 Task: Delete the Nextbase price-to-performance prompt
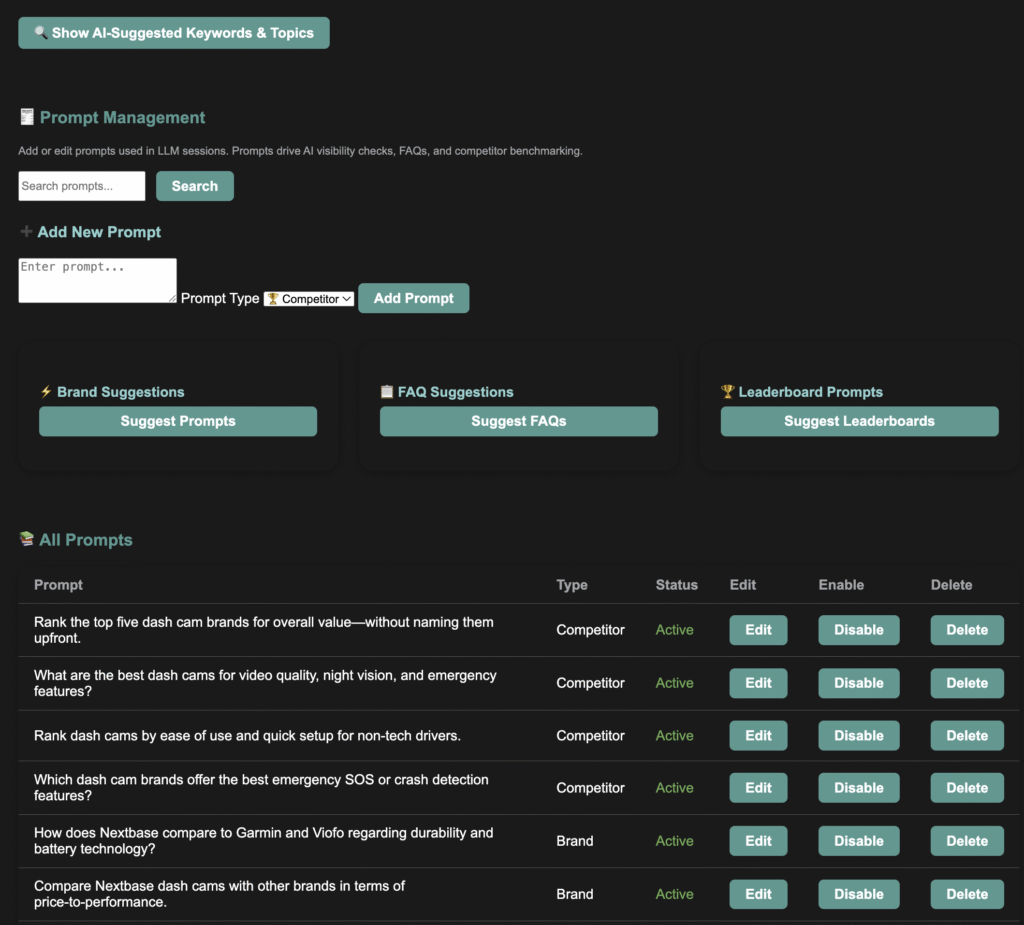click(967, 894)
